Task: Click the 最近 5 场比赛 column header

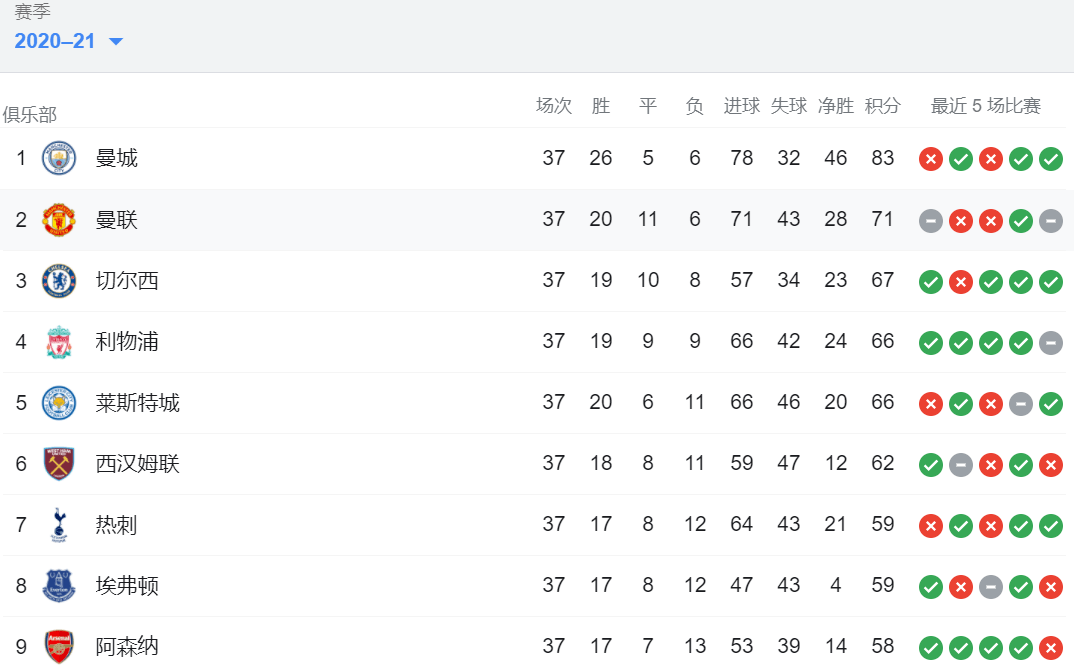Action: click(x=986, y=106)
